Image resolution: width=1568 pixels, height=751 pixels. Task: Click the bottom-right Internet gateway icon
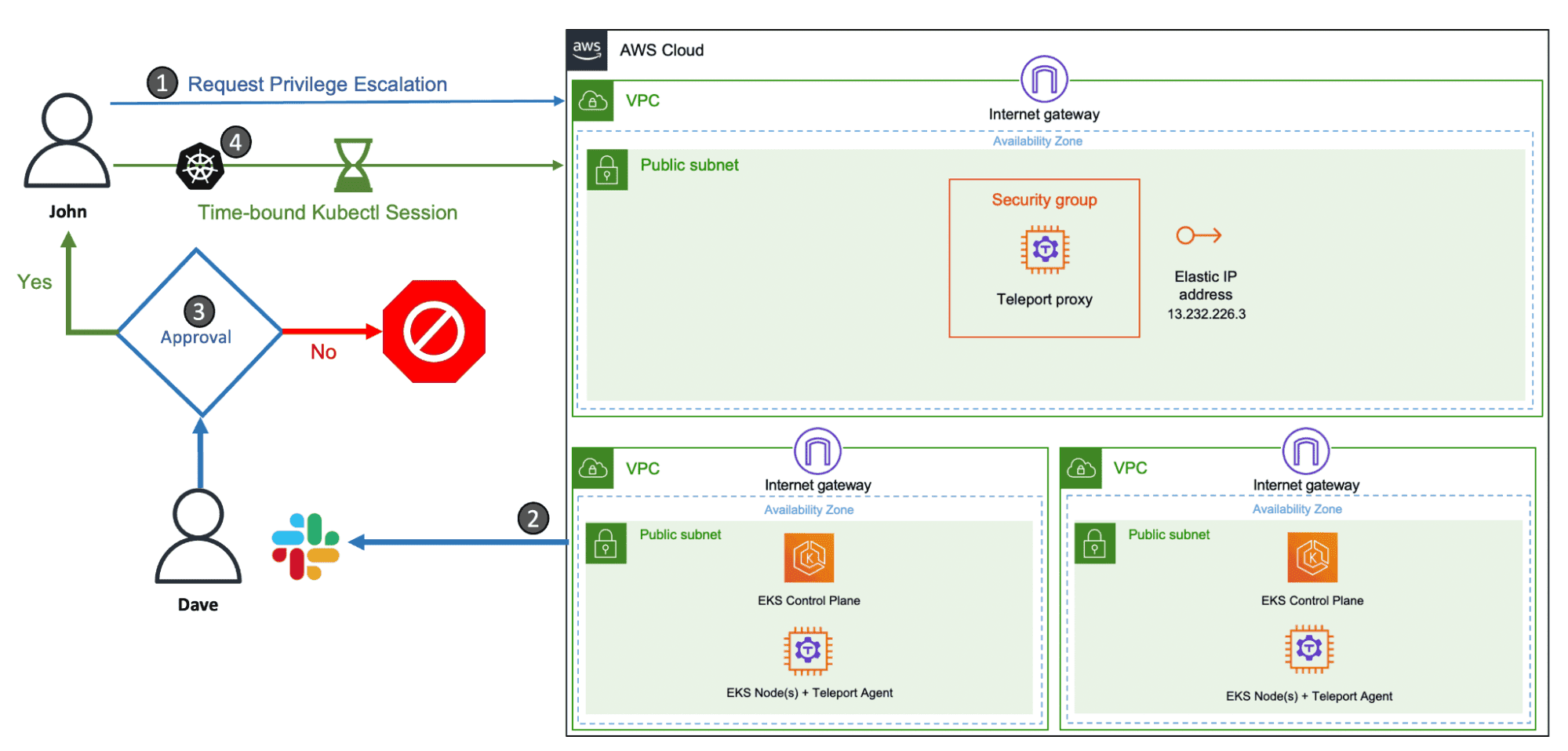coord(1306,451)
